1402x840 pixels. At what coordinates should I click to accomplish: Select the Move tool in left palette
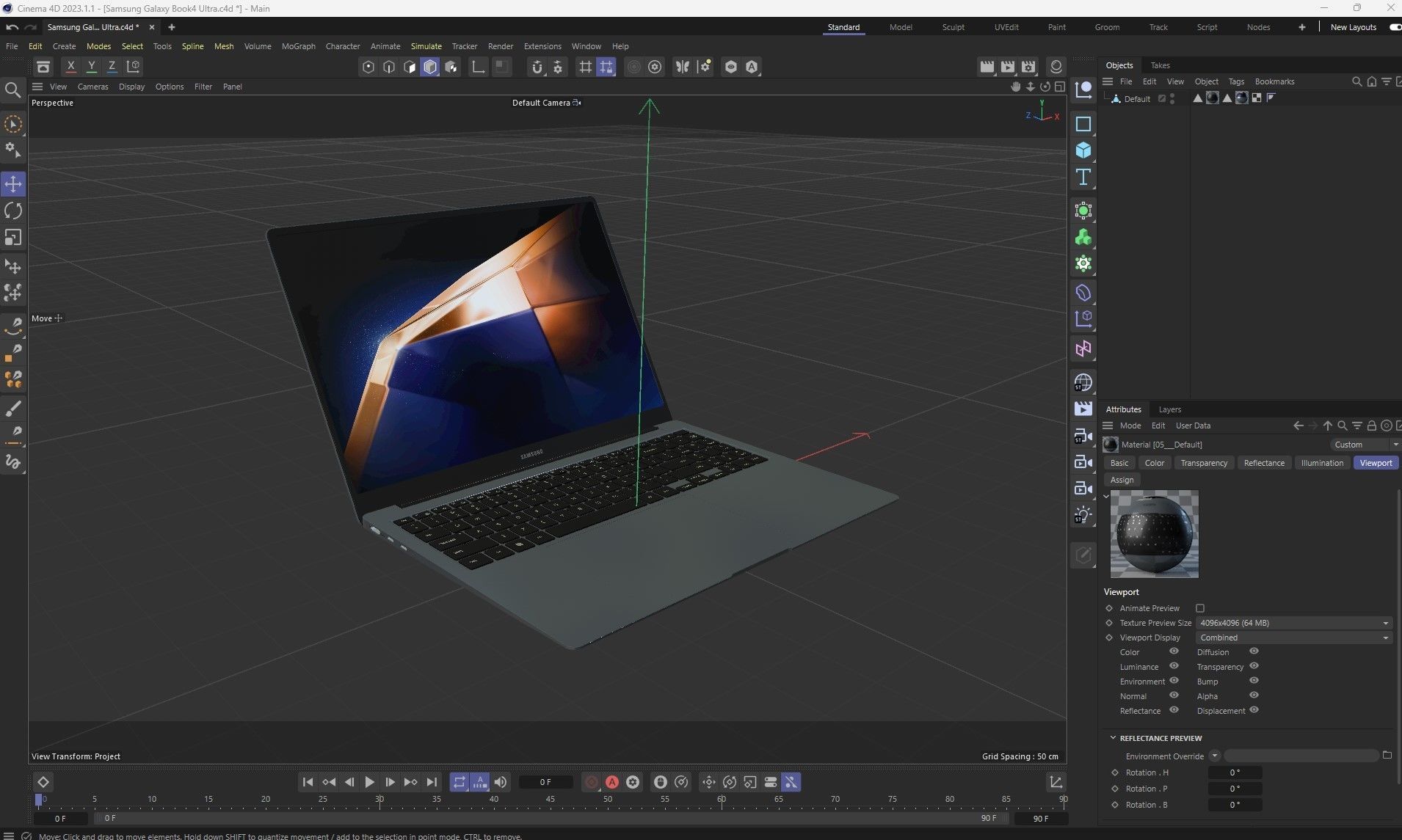click(x=13, y=184)
